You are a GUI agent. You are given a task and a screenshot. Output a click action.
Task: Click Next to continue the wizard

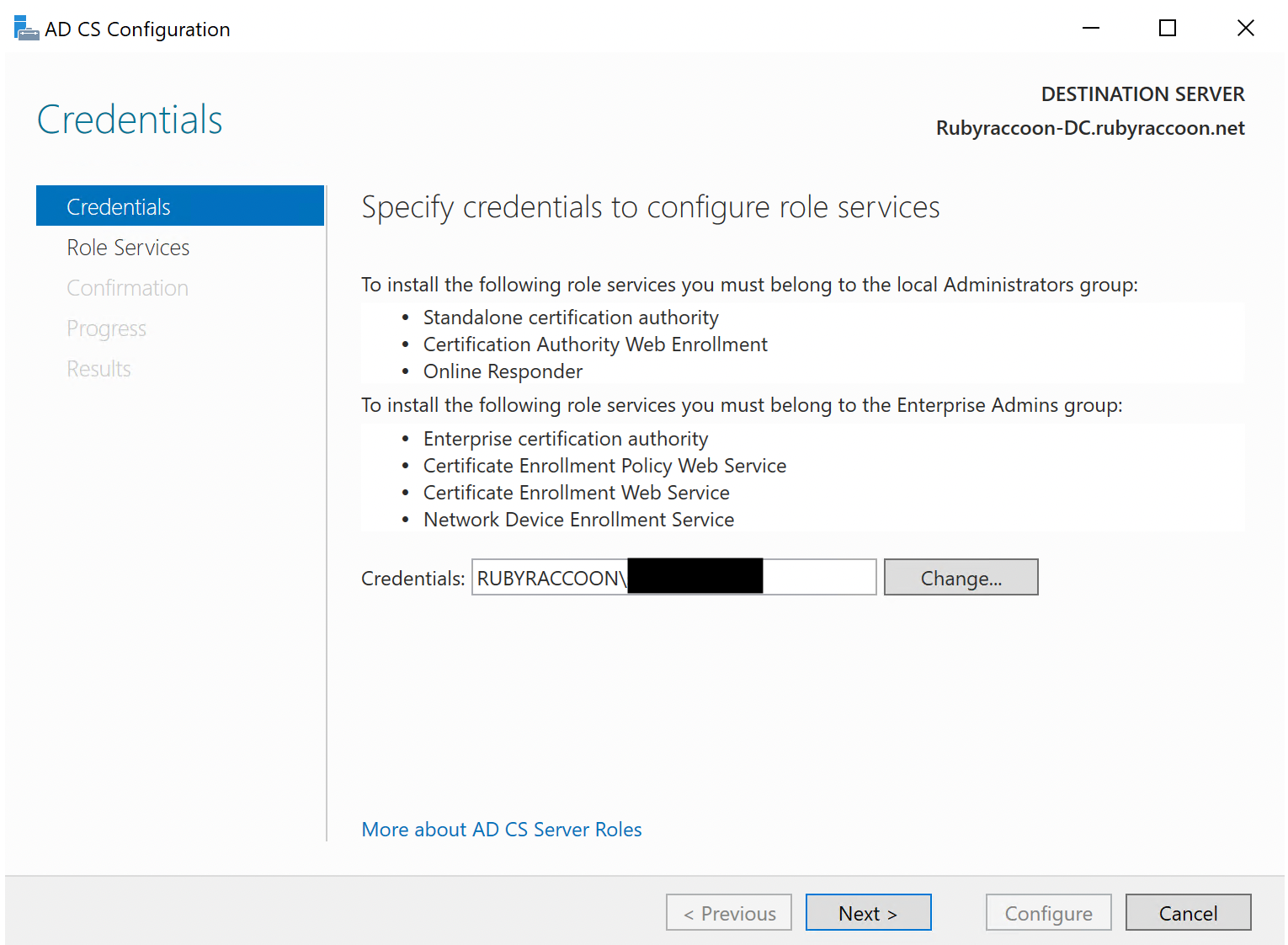click(868, 912)
